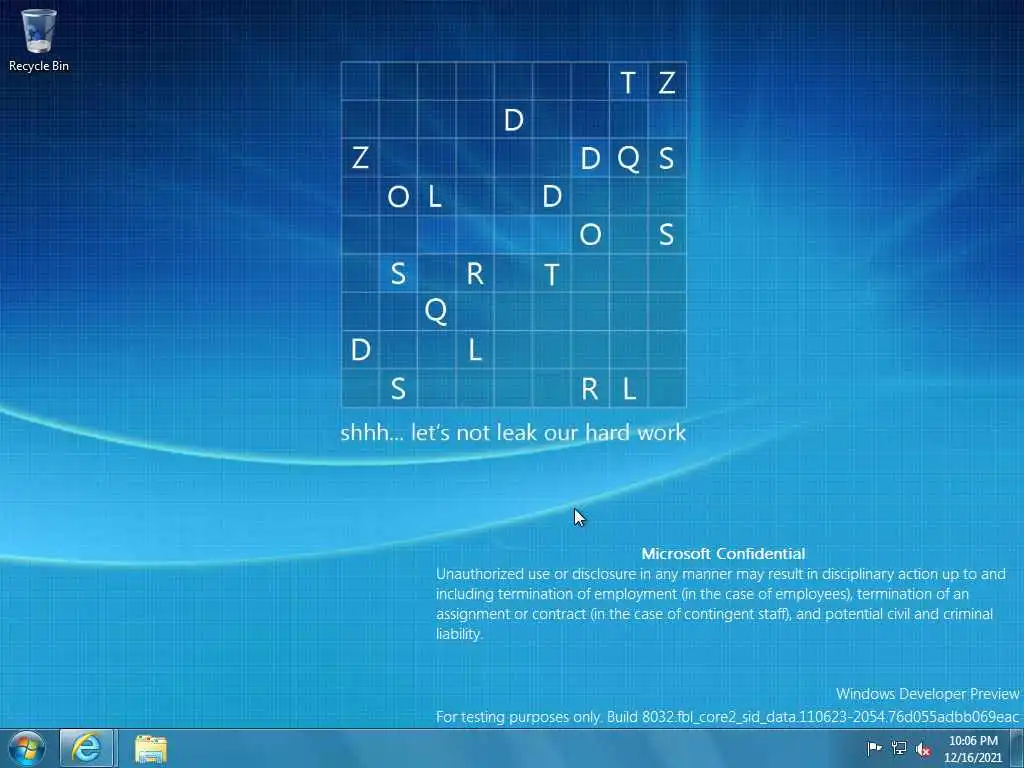Launch Internet Explorer from the taskbar
The image size is (1024, 768).
point(87,748)
